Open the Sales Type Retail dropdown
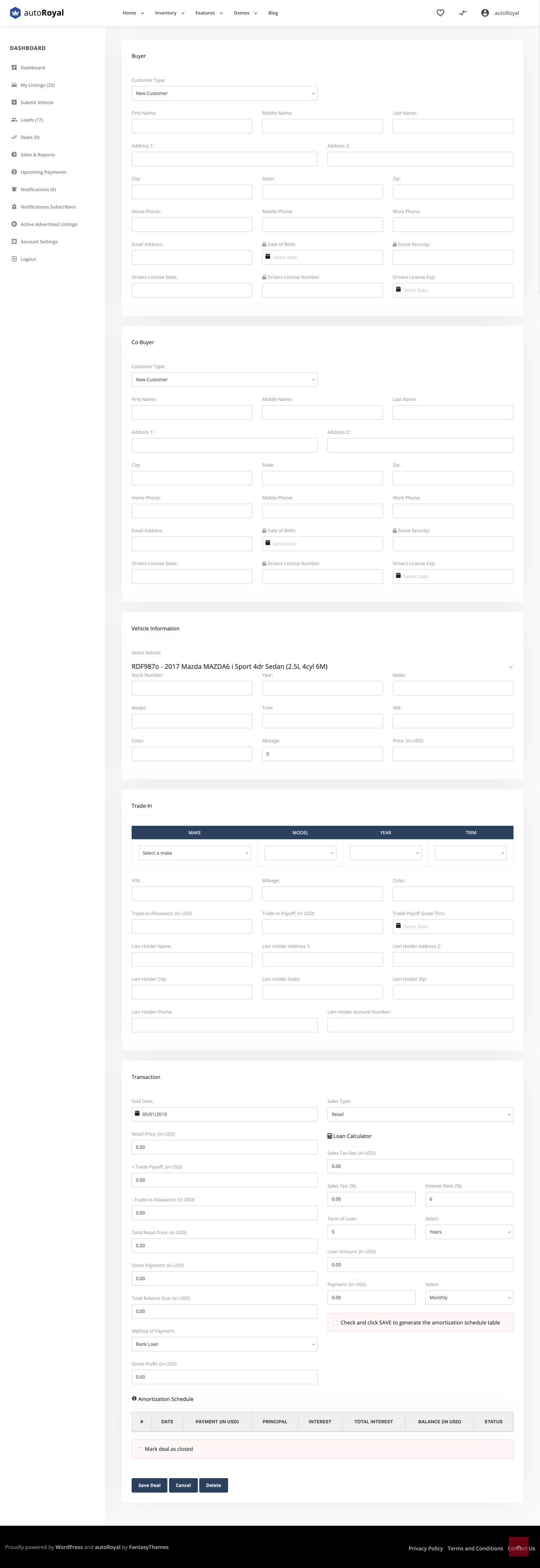This screenshot has width=540, height=1568. point(420,1115)
